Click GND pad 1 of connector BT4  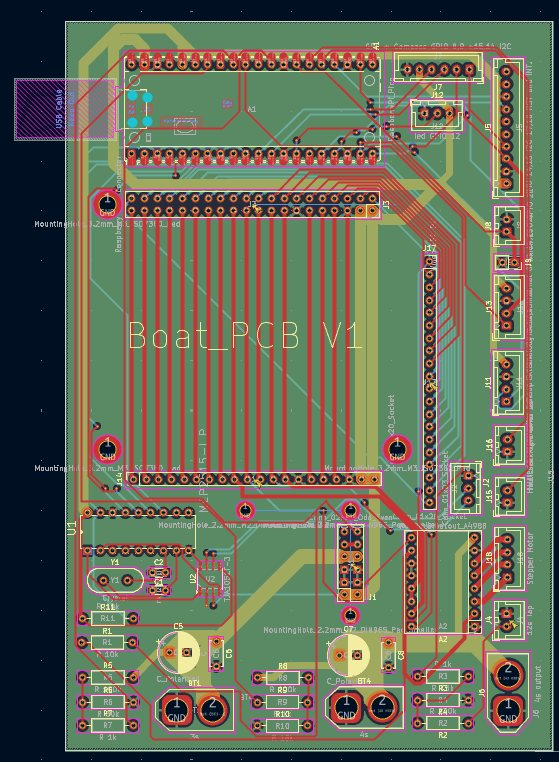tap(346, 707)
